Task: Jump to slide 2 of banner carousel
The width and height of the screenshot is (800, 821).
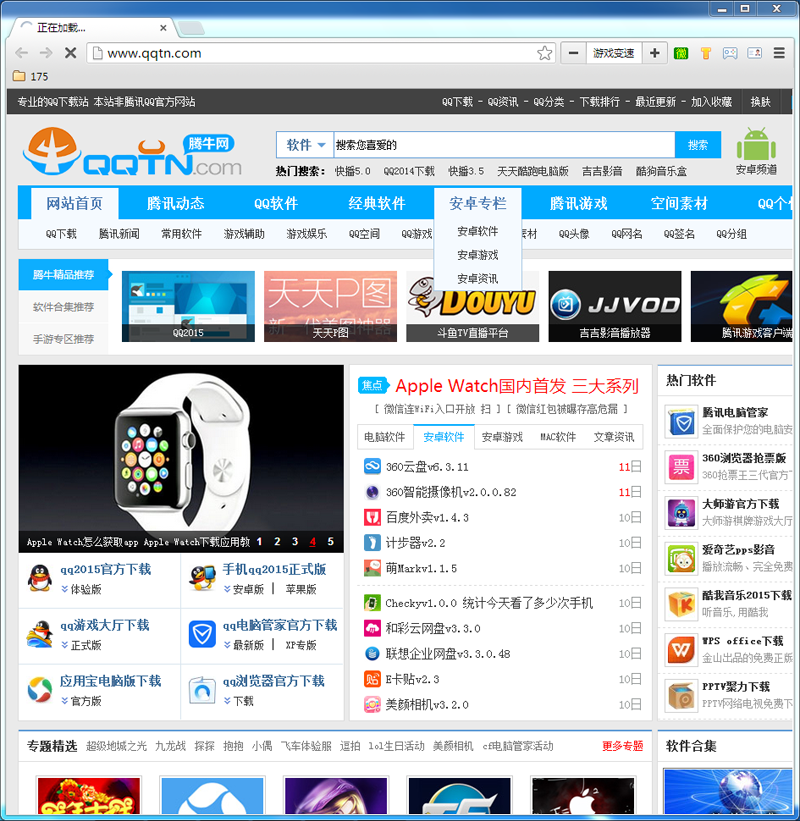Action: [277, 541]
